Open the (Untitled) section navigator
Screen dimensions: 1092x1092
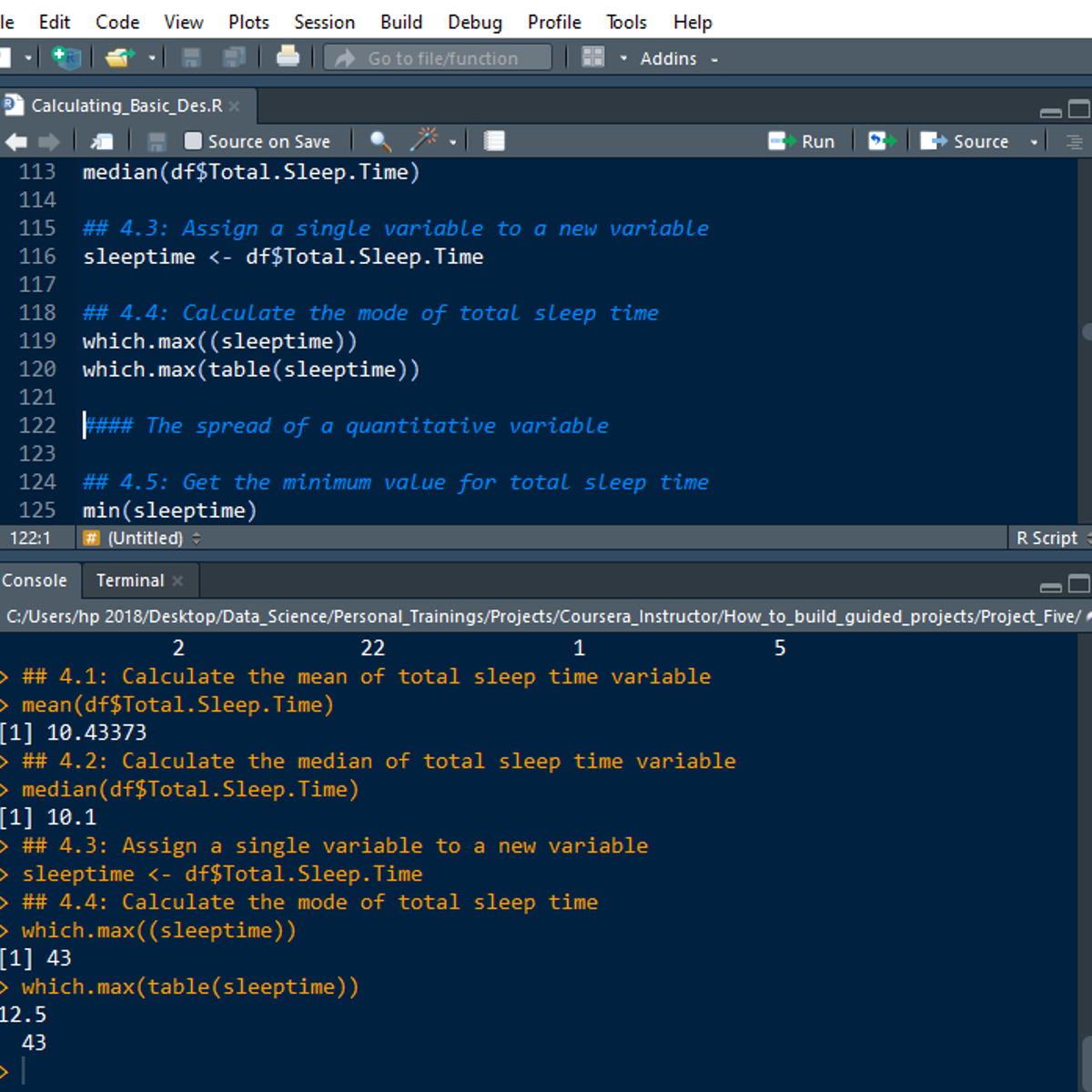pyautogui.click(x=146, y=538)
